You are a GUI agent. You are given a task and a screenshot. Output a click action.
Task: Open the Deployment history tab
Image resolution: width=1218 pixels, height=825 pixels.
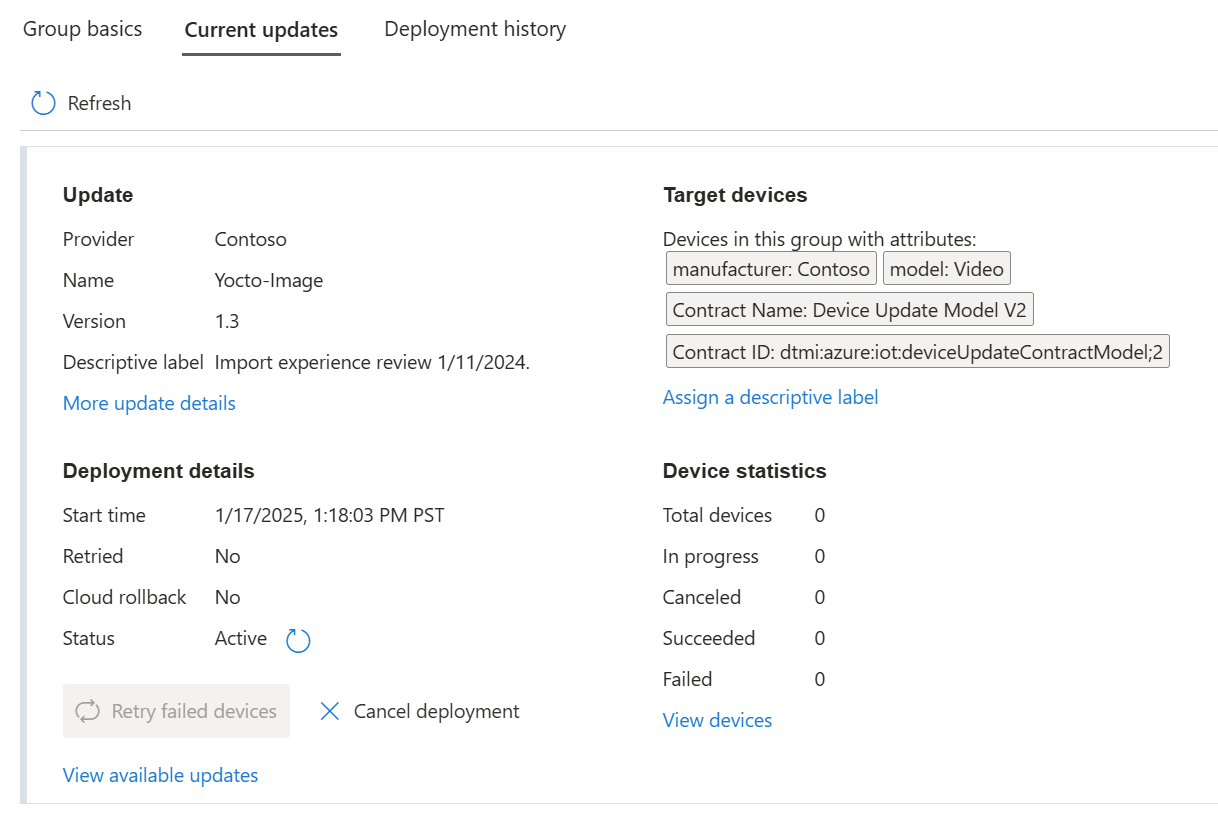click(x=475, y=29)
